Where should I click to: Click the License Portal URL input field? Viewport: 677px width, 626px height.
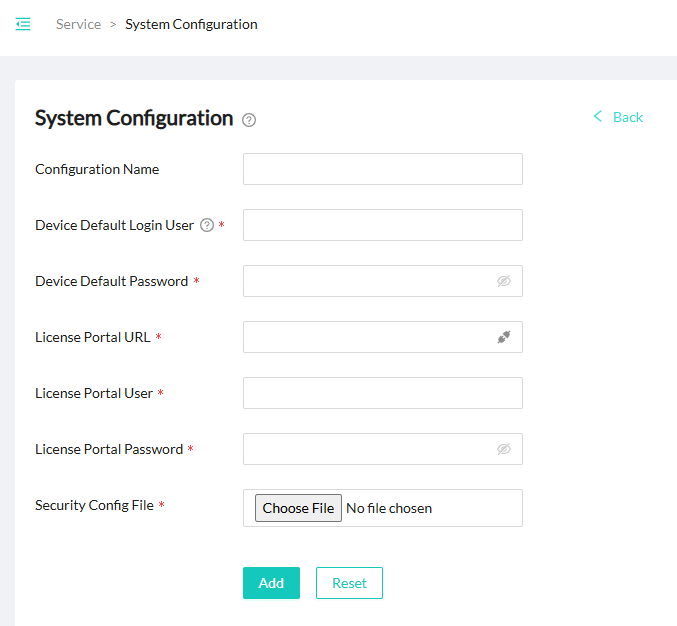(367, 337)
